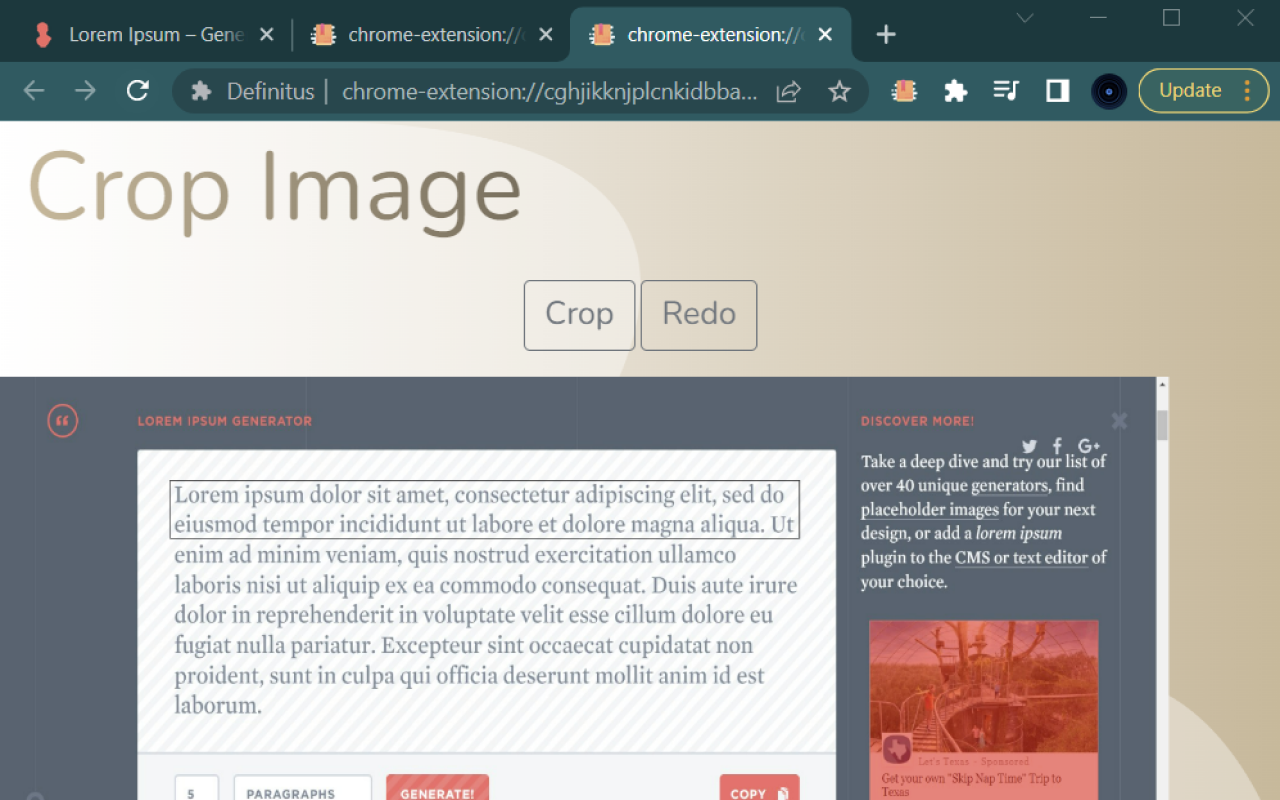Open the Definitus extension toolbar icon
Viewport: 1280px width, 800px height.
point(904,91)
